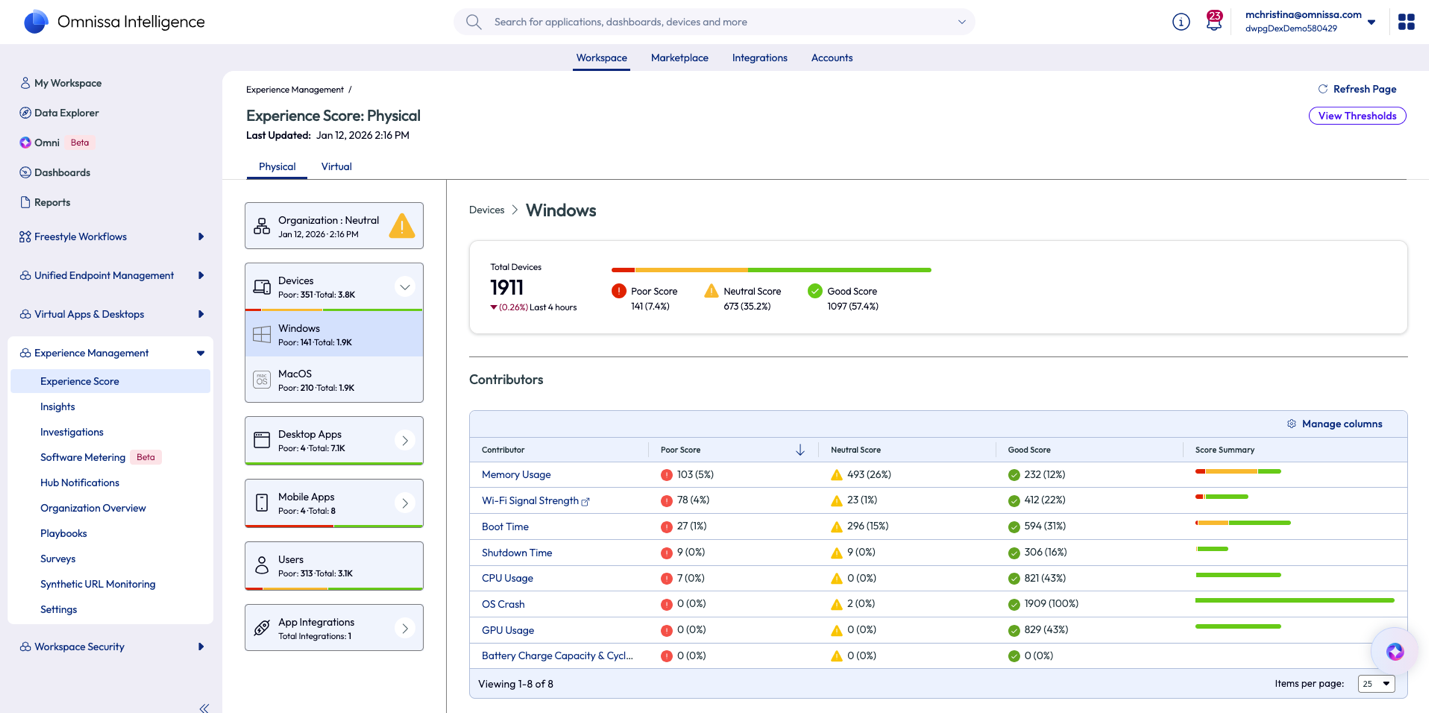Open the Memory Usage contributor link

pos(516,475)
